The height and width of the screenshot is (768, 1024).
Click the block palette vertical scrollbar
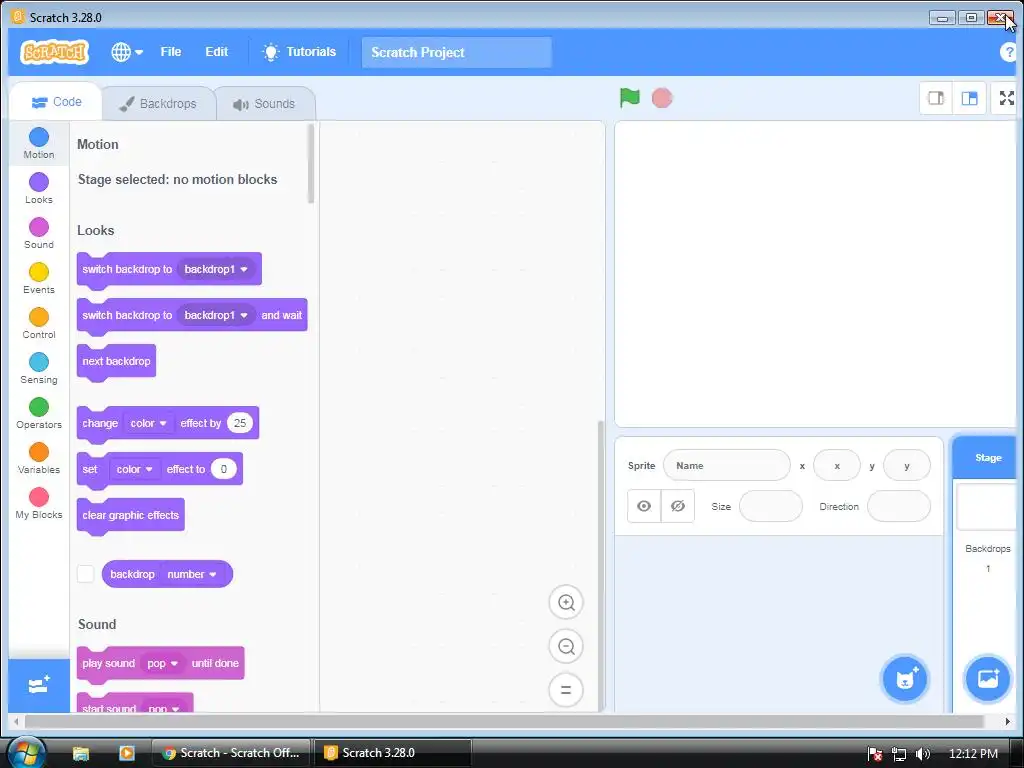click(x=311, y=164)
